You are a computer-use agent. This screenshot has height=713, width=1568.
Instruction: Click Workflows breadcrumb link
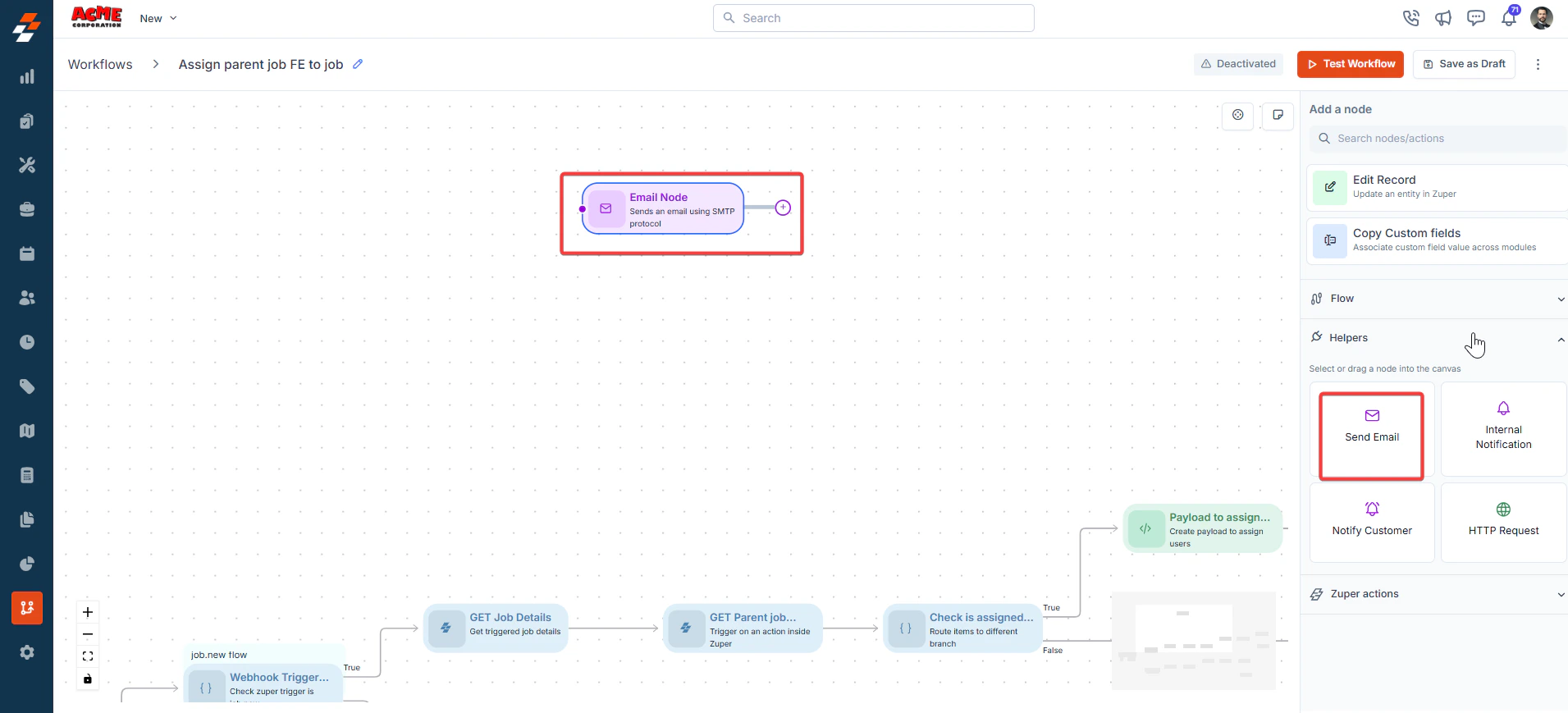pos(100,64)
